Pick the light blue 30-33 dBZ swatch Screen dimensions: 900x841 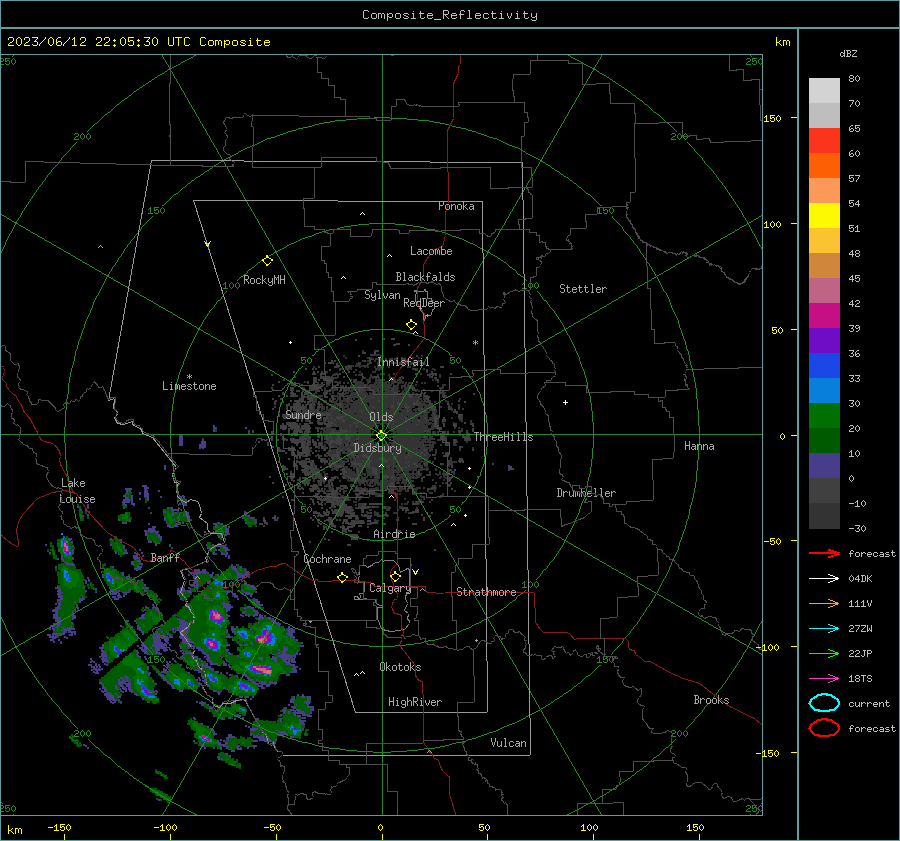click(x=824, y=391)
